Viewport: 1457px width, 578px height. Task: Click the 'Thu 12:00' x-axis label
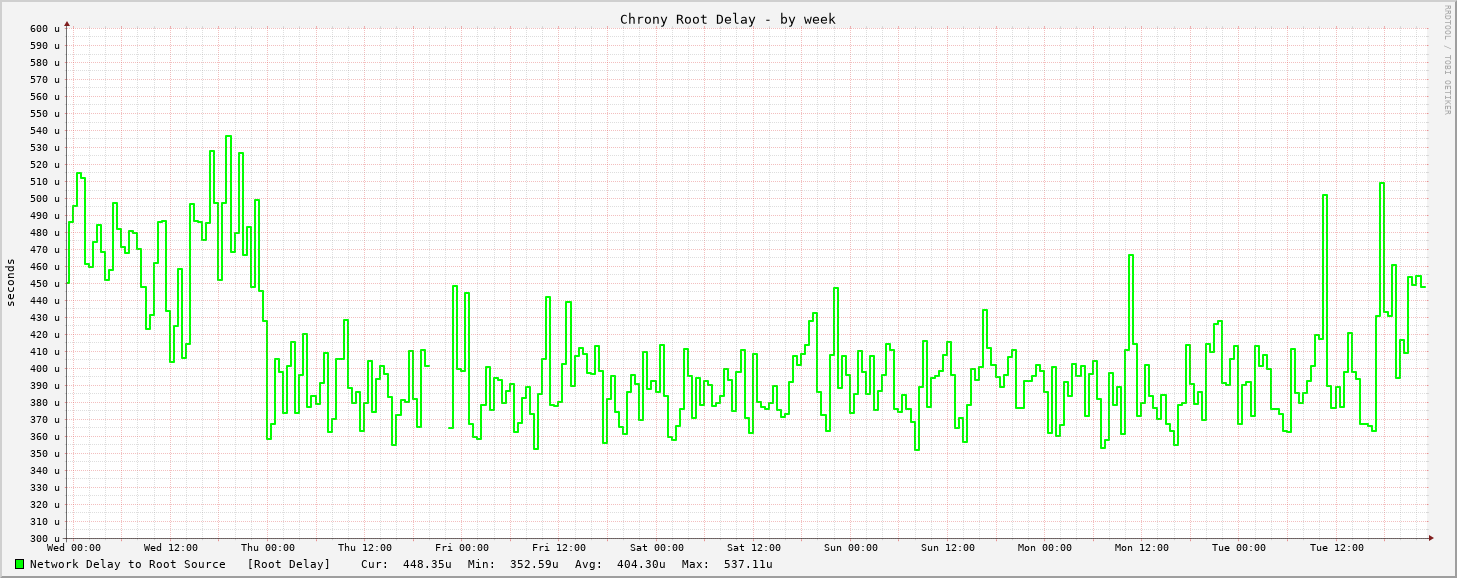pyautogui.click(x=365, y=548)
